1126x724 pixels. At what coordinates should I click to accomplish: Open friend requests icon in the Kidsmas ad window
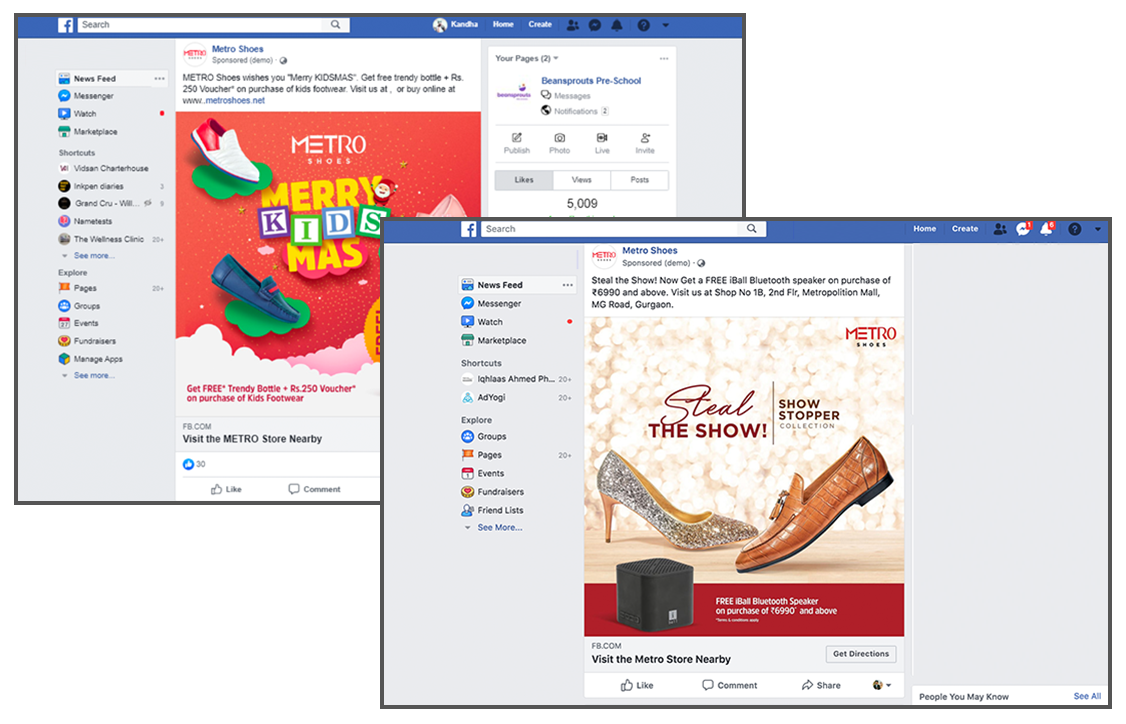(x=572, y=25)
